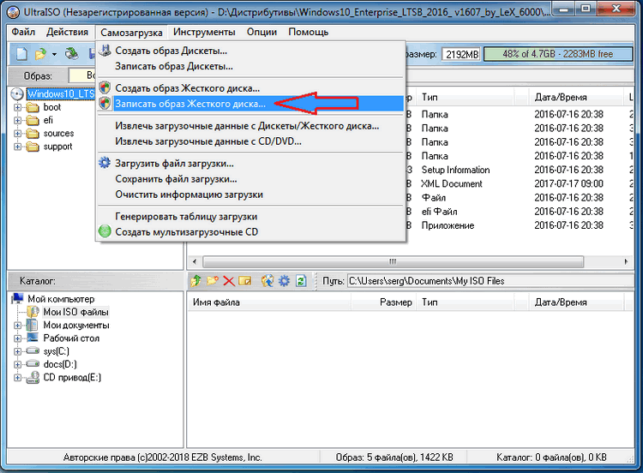This screenshot has height=473, width=643.
Task: Select the sources folder in image tree
Action: (59, 134)
